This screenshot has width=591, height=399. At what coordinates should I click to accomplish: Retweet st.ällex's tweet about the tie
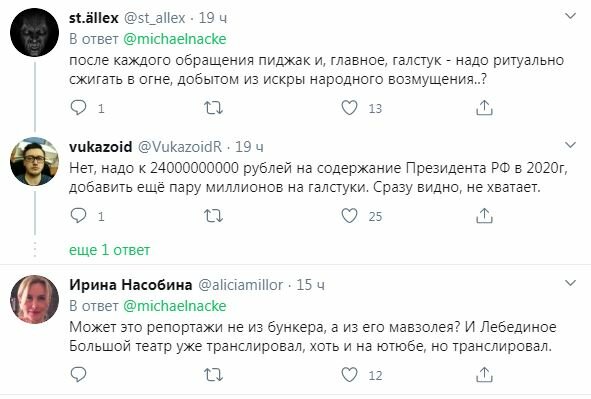click(x=213, y=108)
